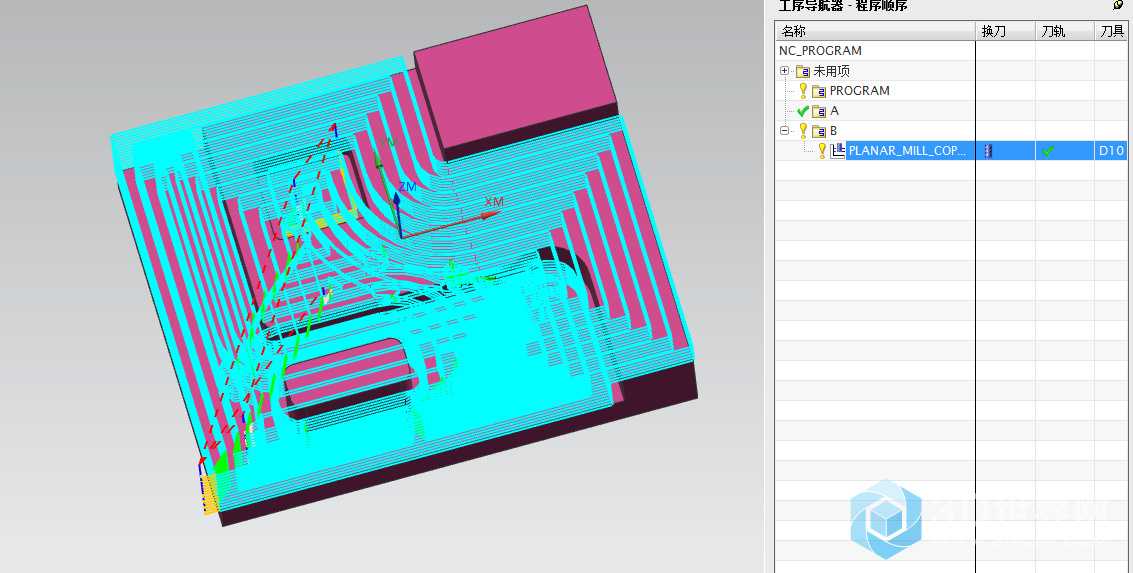Click the yellow warning icon beside PROGRAM

tap(802, 91)
